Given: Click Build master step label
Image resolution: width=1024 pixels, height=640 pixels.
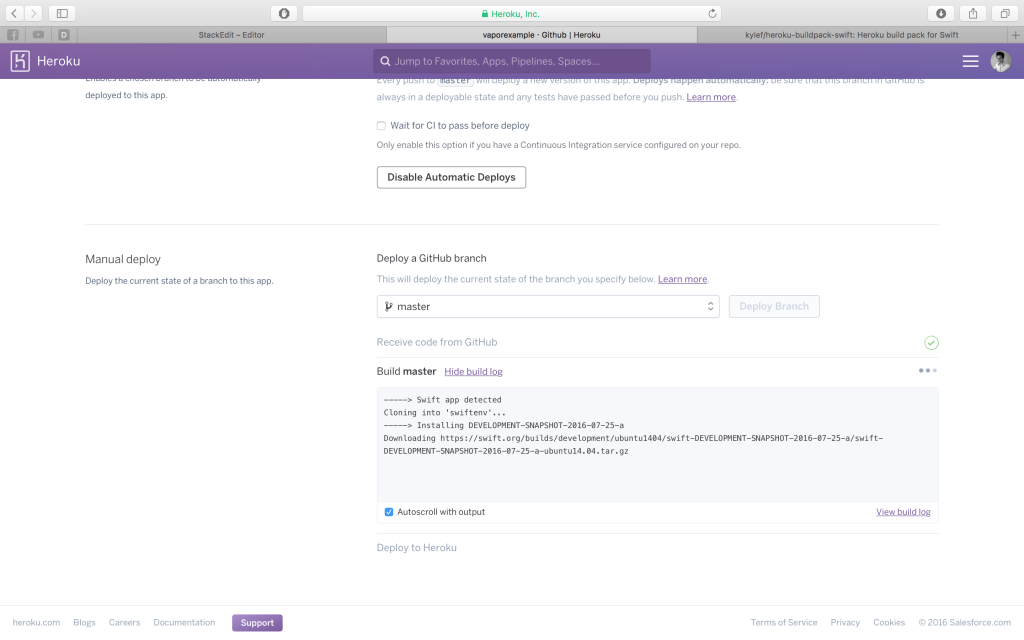Looking at the screenshot, I should click(x=406, y=371).
